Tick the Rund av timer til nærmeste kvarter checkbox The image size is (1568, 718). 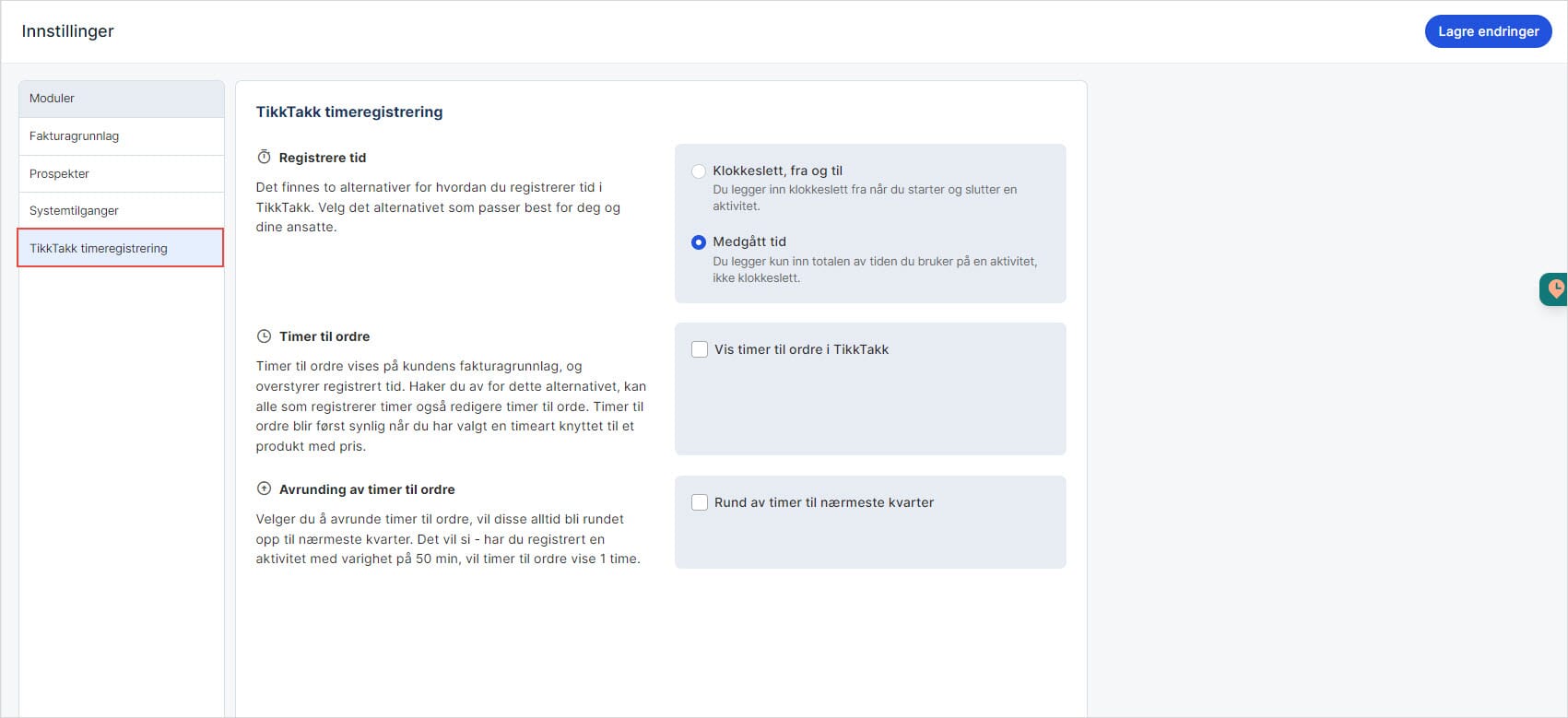tap(700, 502)
